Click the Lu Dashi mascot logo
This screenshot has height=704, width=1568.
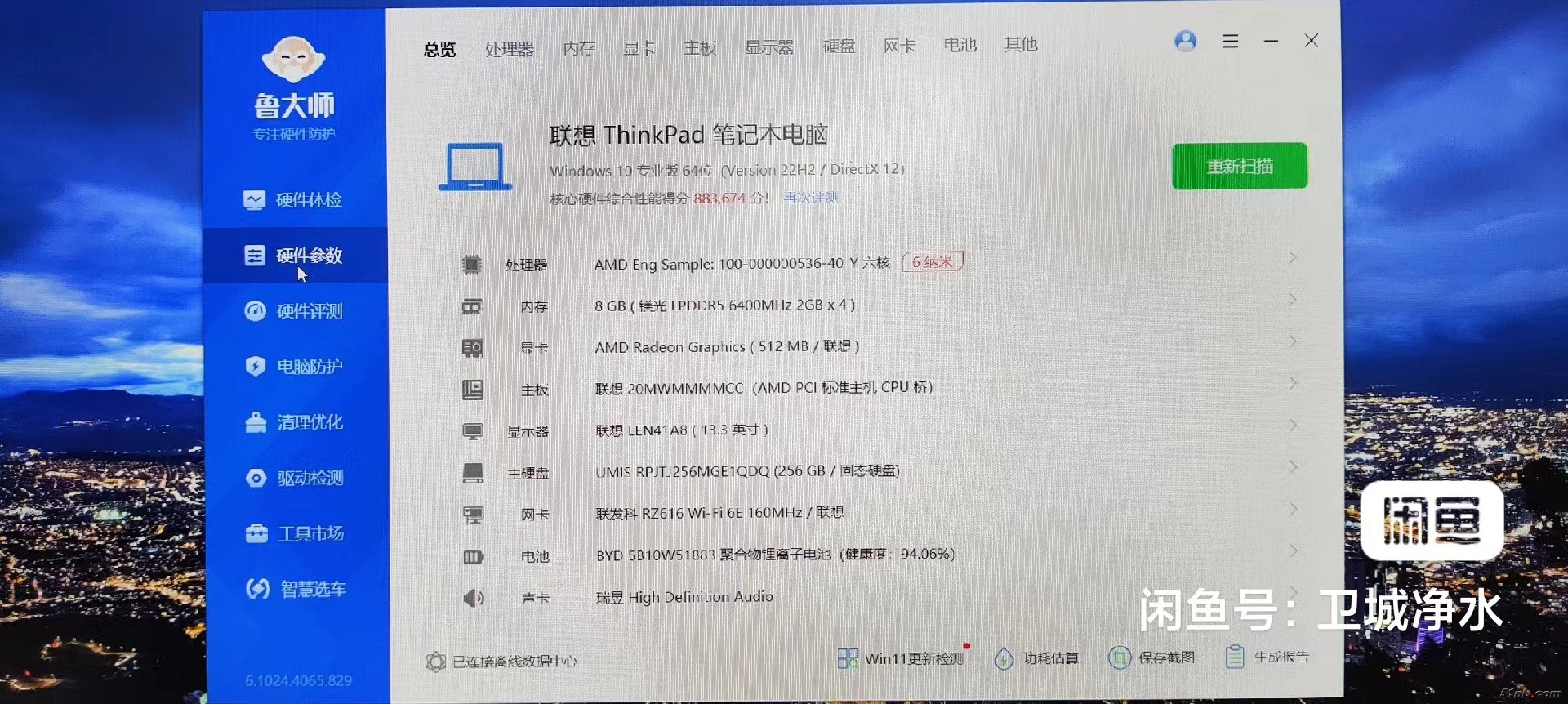tap(293, 59)
